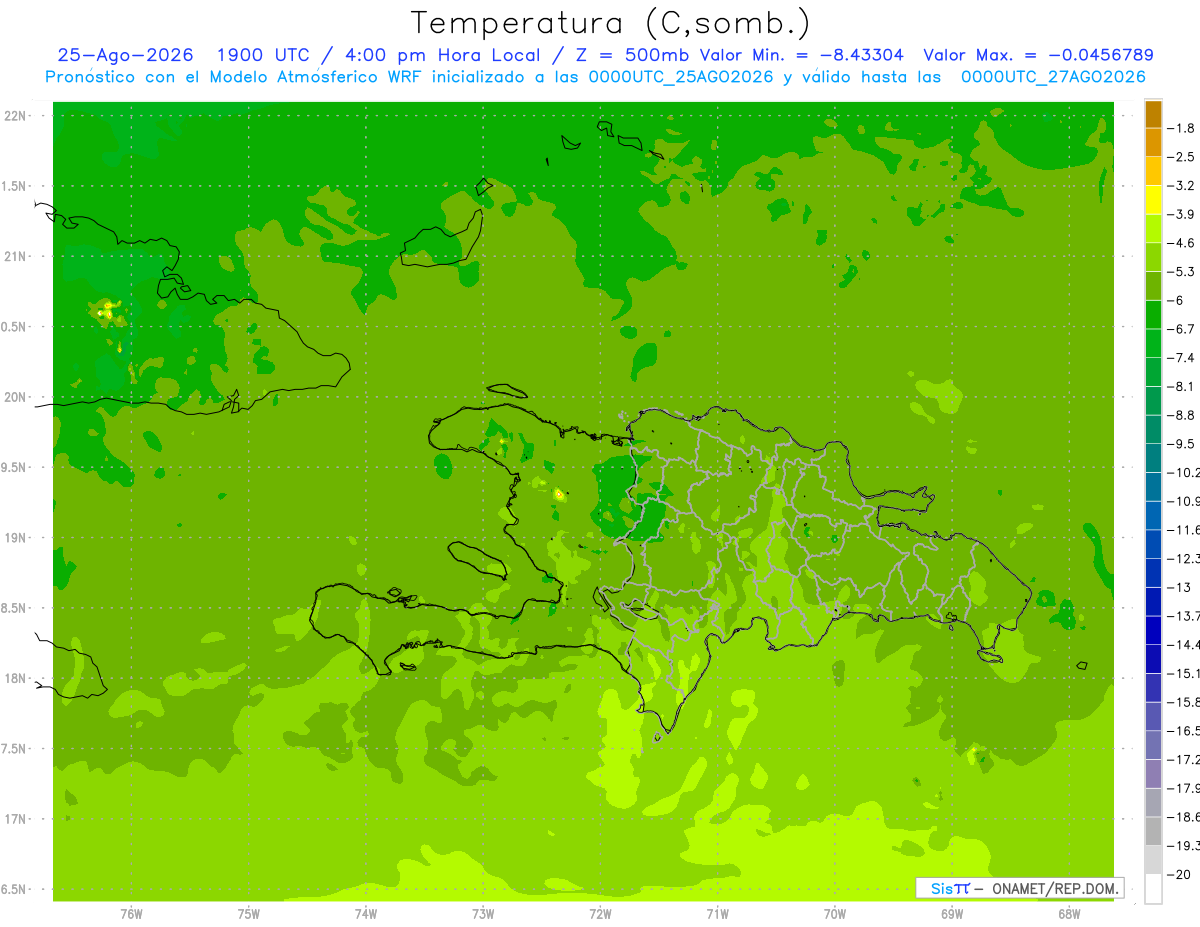Click the -8.8 colorbar label
Screen dimensions: 1200x927
[1181, 415]
